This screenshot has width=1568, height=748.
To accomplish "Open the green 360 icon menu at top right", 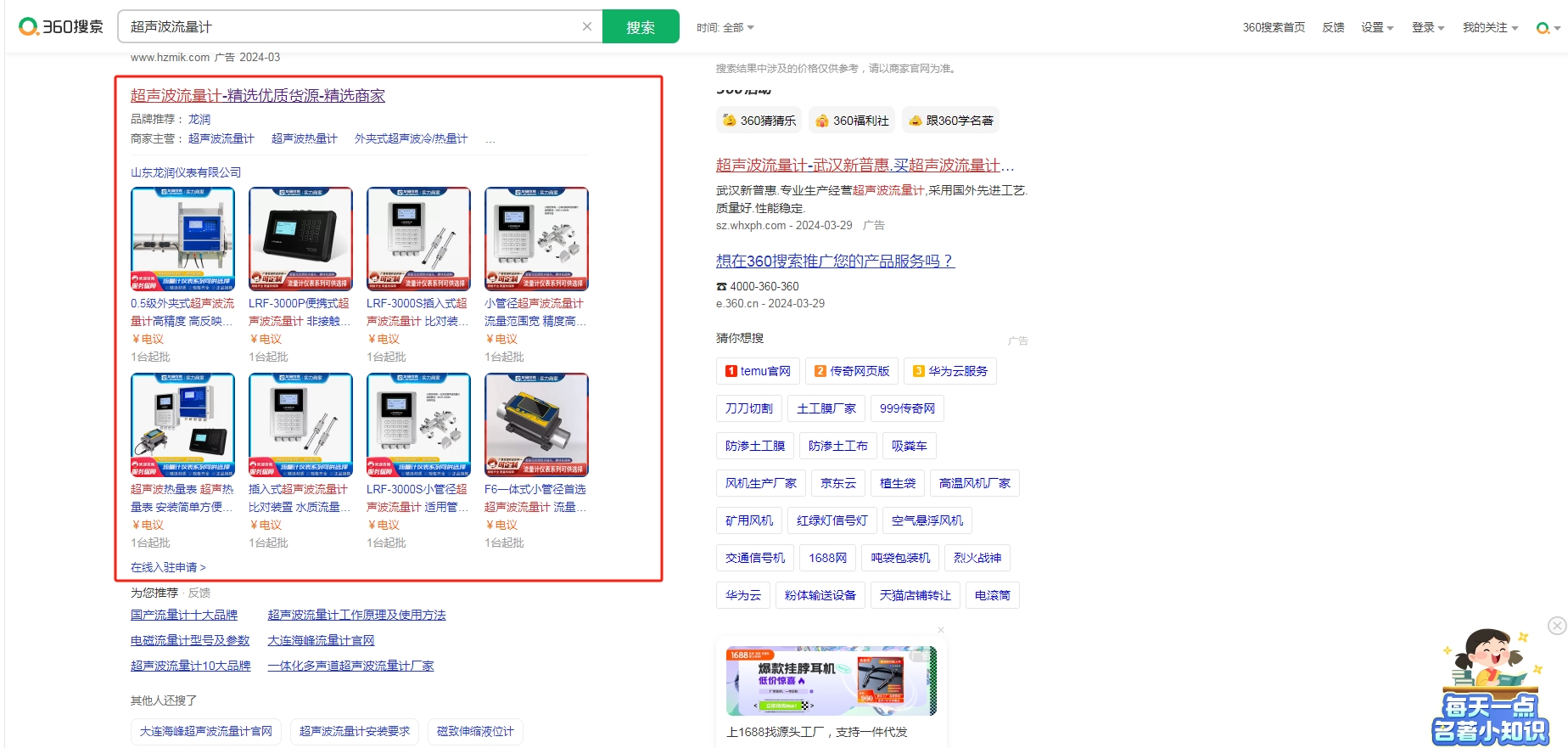I will click(x=1548, y=28).
